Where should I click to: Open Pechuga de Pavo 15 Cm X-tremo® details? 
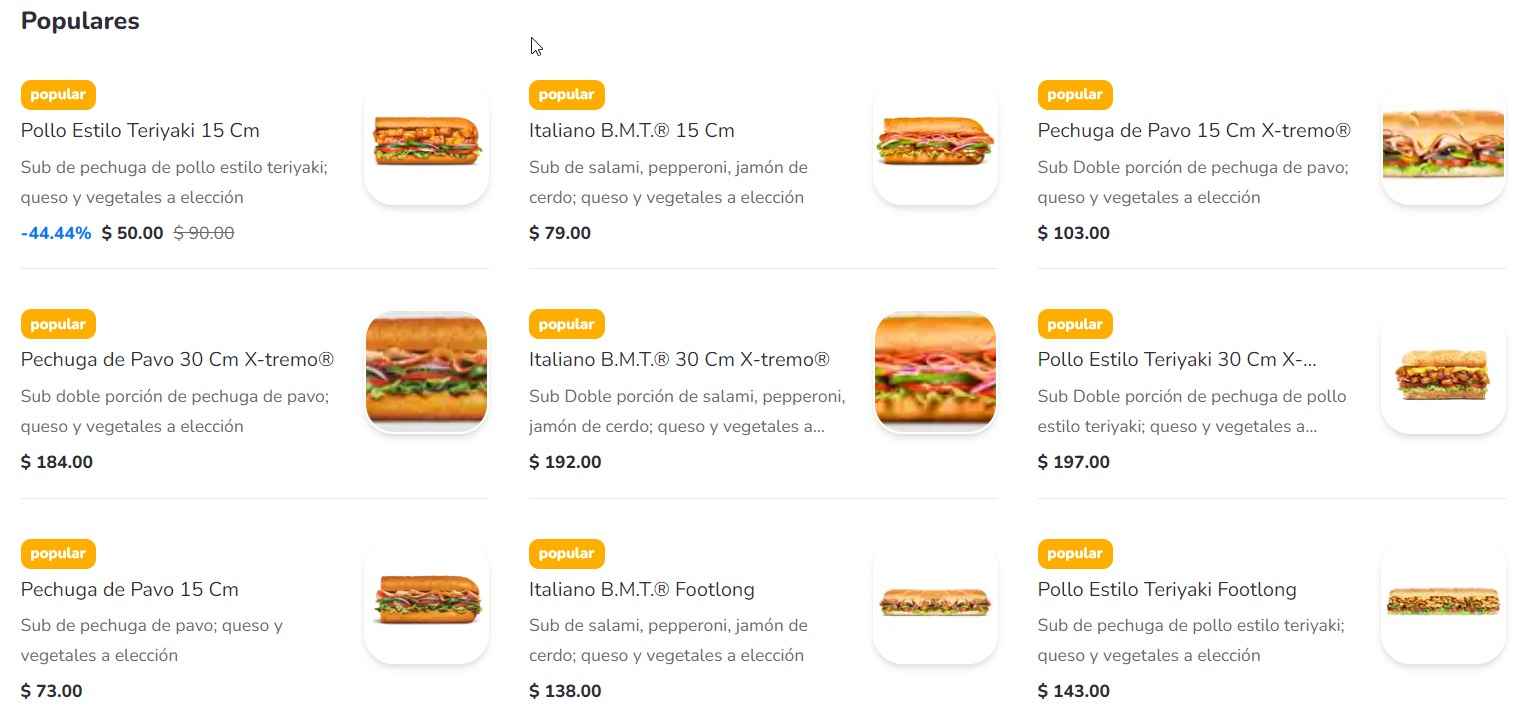click(1193, 130)
